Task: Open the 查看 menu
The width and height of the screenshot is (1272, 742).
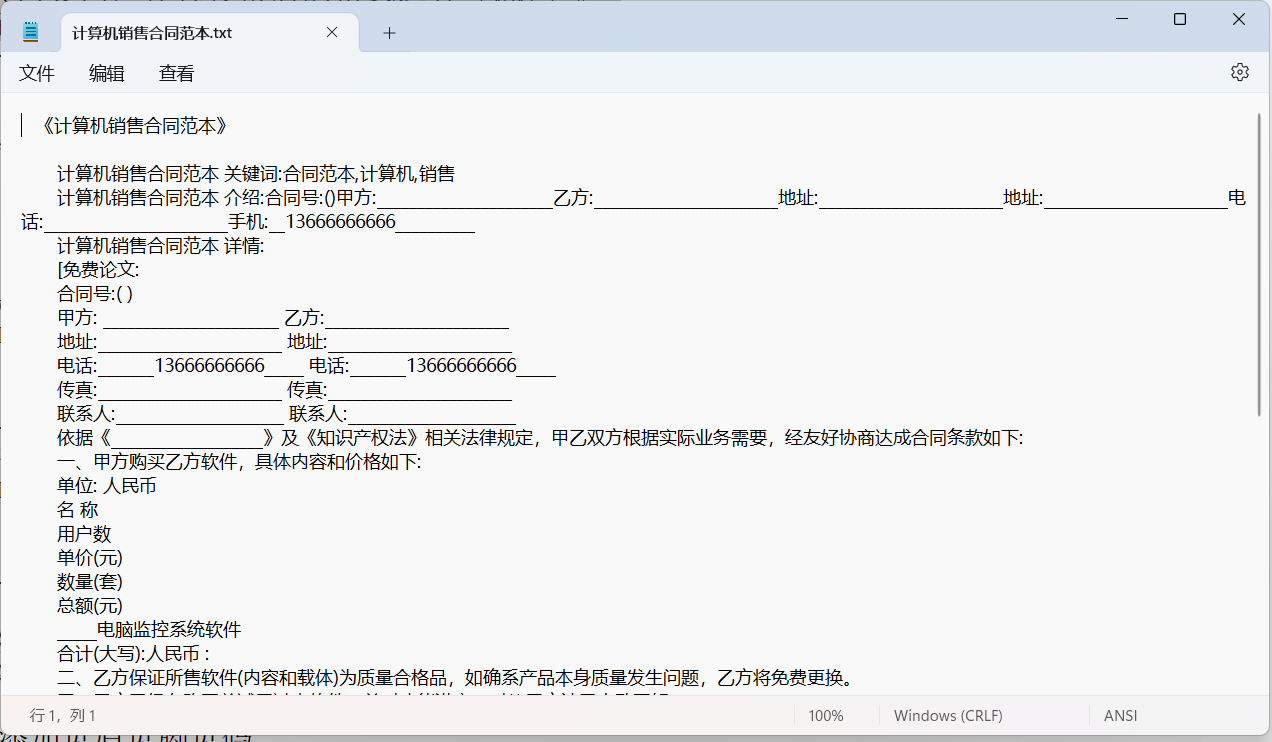Action: (175, 72)
